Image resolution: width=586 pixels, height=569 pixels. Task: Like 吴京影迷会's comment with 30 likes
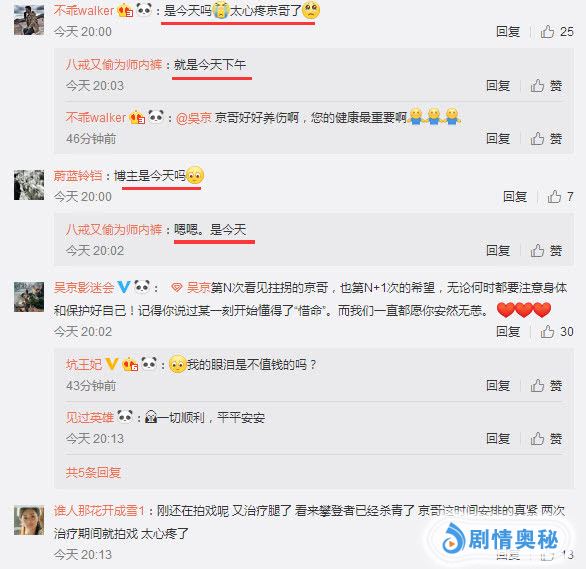coord(557,331)
